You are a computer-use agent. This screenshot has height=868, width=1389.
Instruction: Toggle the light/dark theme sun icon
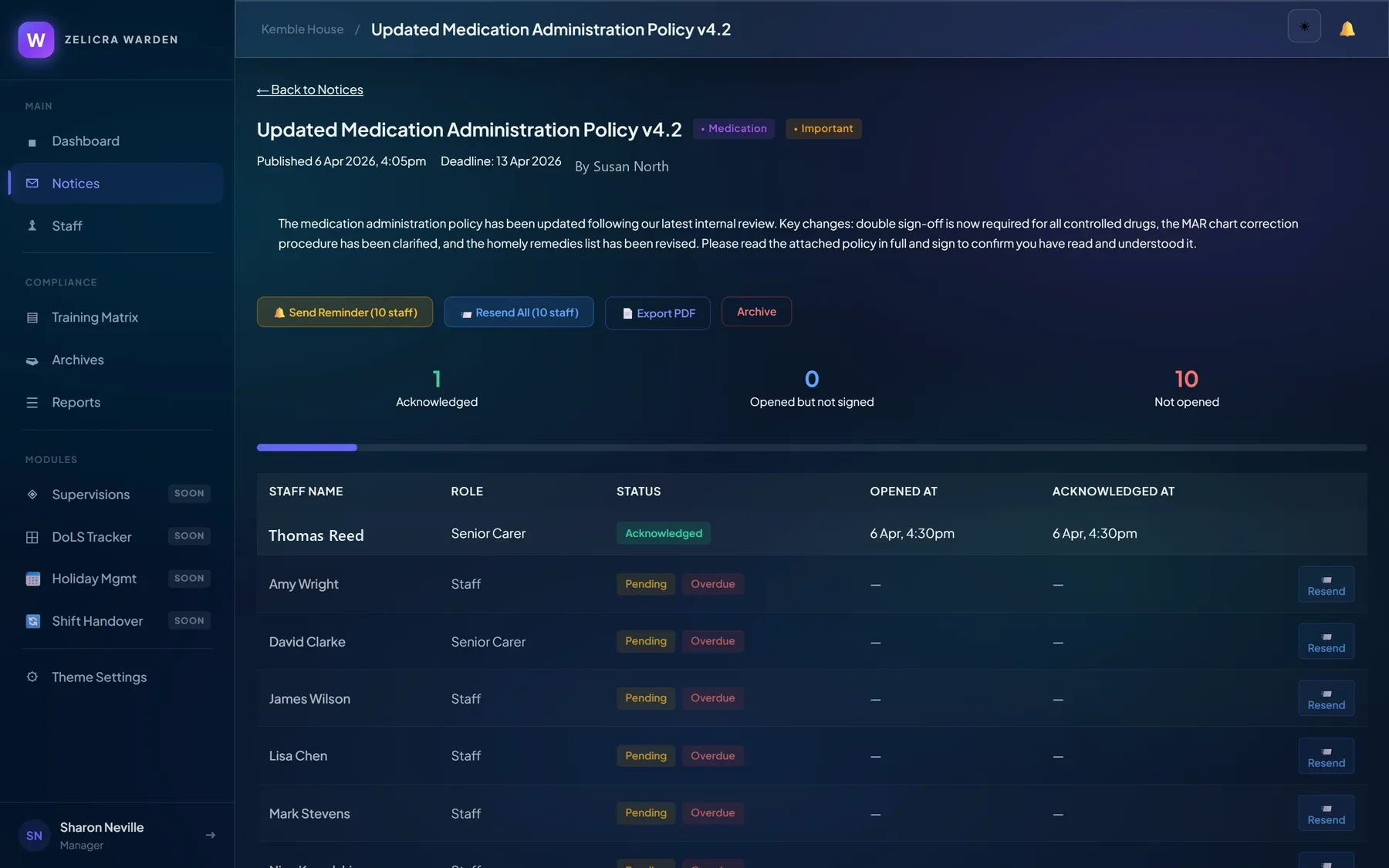click(x=1304, y=26)
